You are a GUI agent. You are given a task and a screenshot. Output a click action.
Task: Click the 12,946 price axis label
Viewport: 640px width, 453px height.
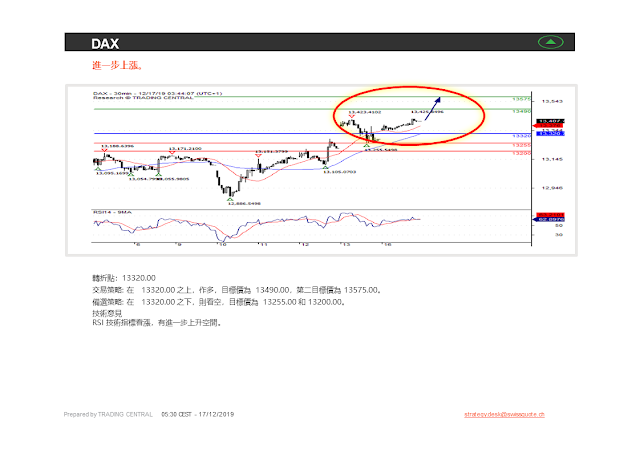pos(552,188)
